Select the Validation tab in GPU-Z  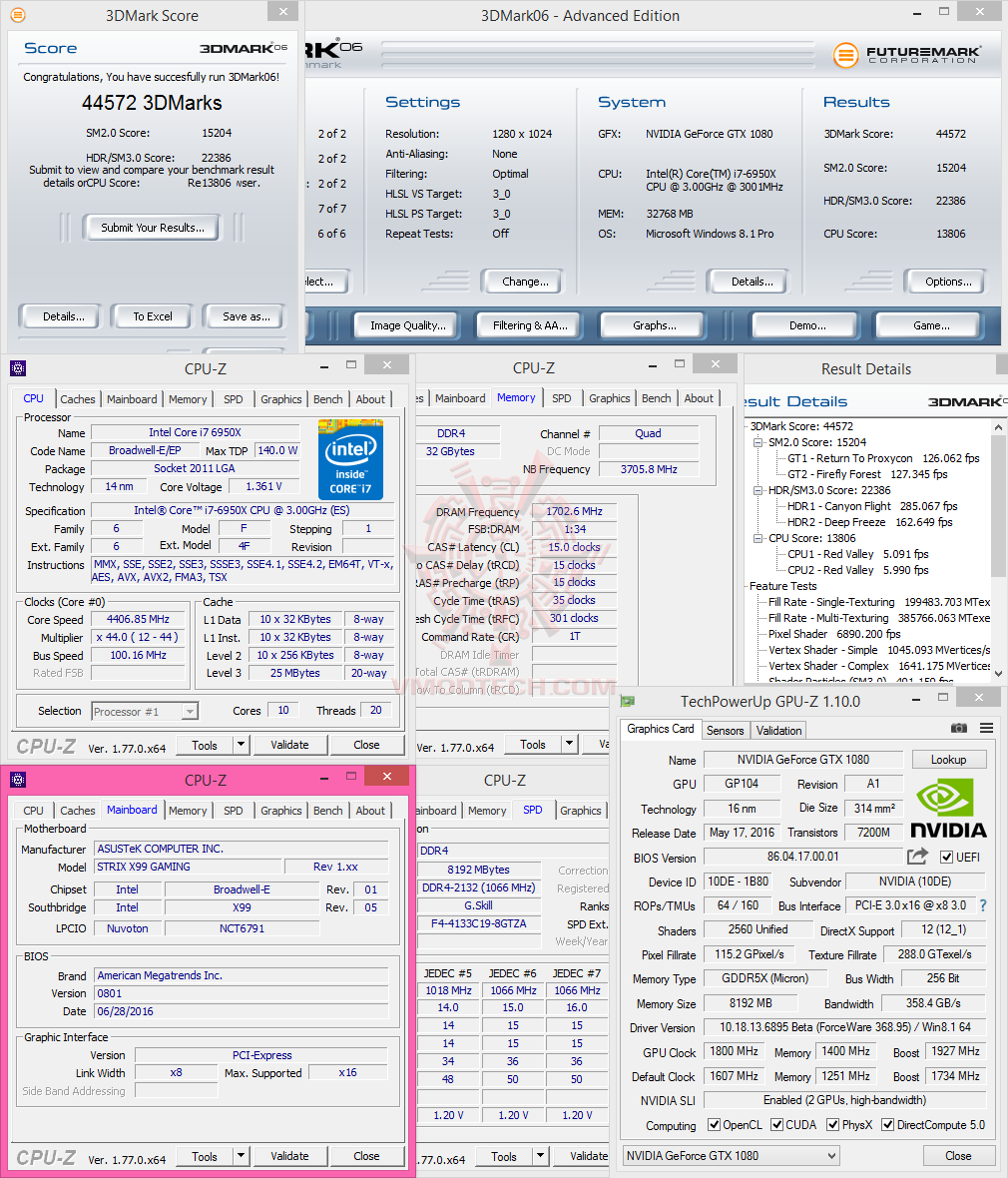pos(778,730)
